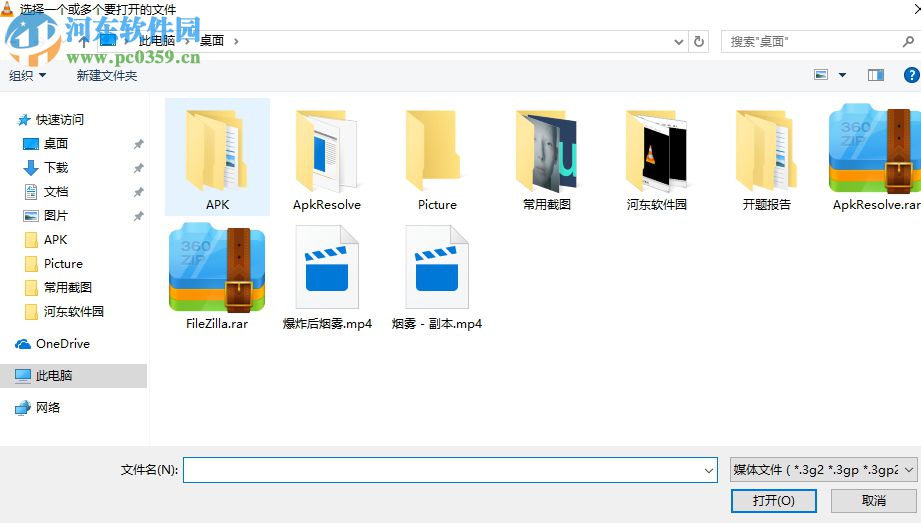Expand the chevron after 桌面 in breadcrumb

[236, 41]
